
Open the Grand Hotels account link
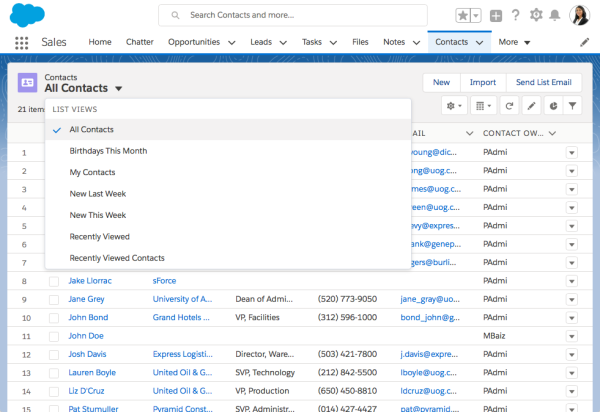click(x=181, y=318)
